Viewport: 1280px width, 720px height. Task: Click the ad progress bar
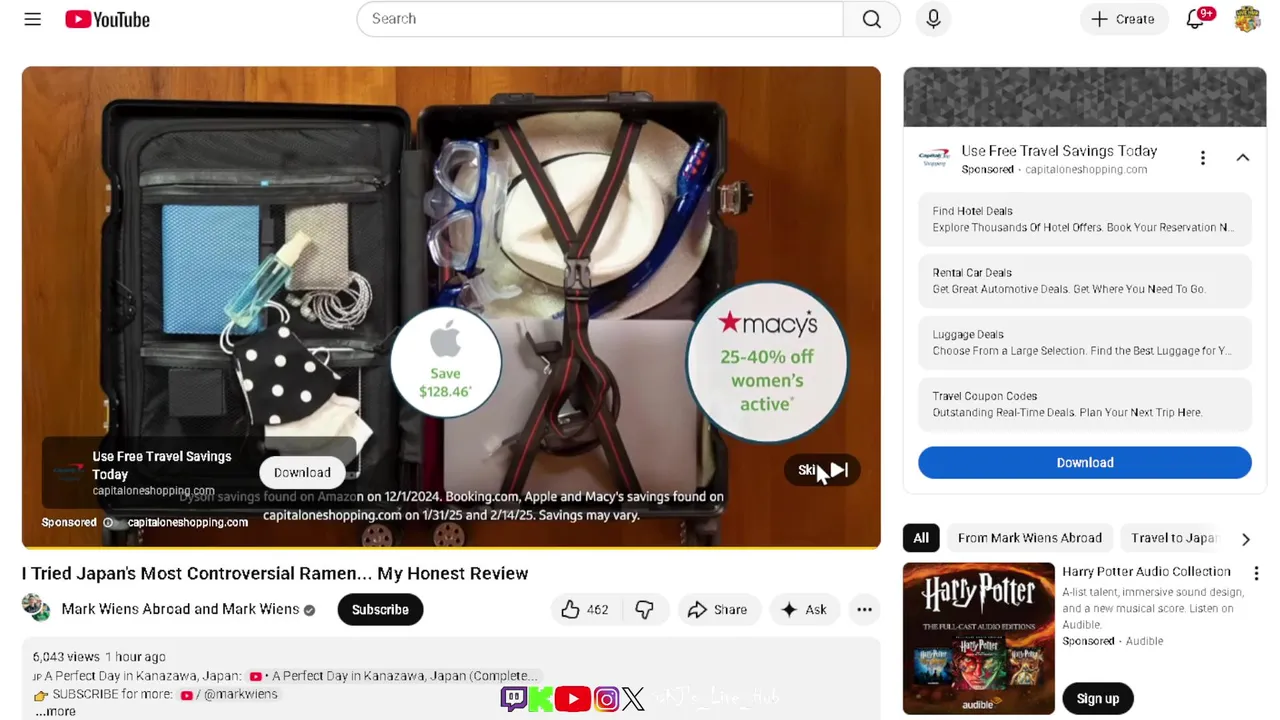(x=451, y=548)
